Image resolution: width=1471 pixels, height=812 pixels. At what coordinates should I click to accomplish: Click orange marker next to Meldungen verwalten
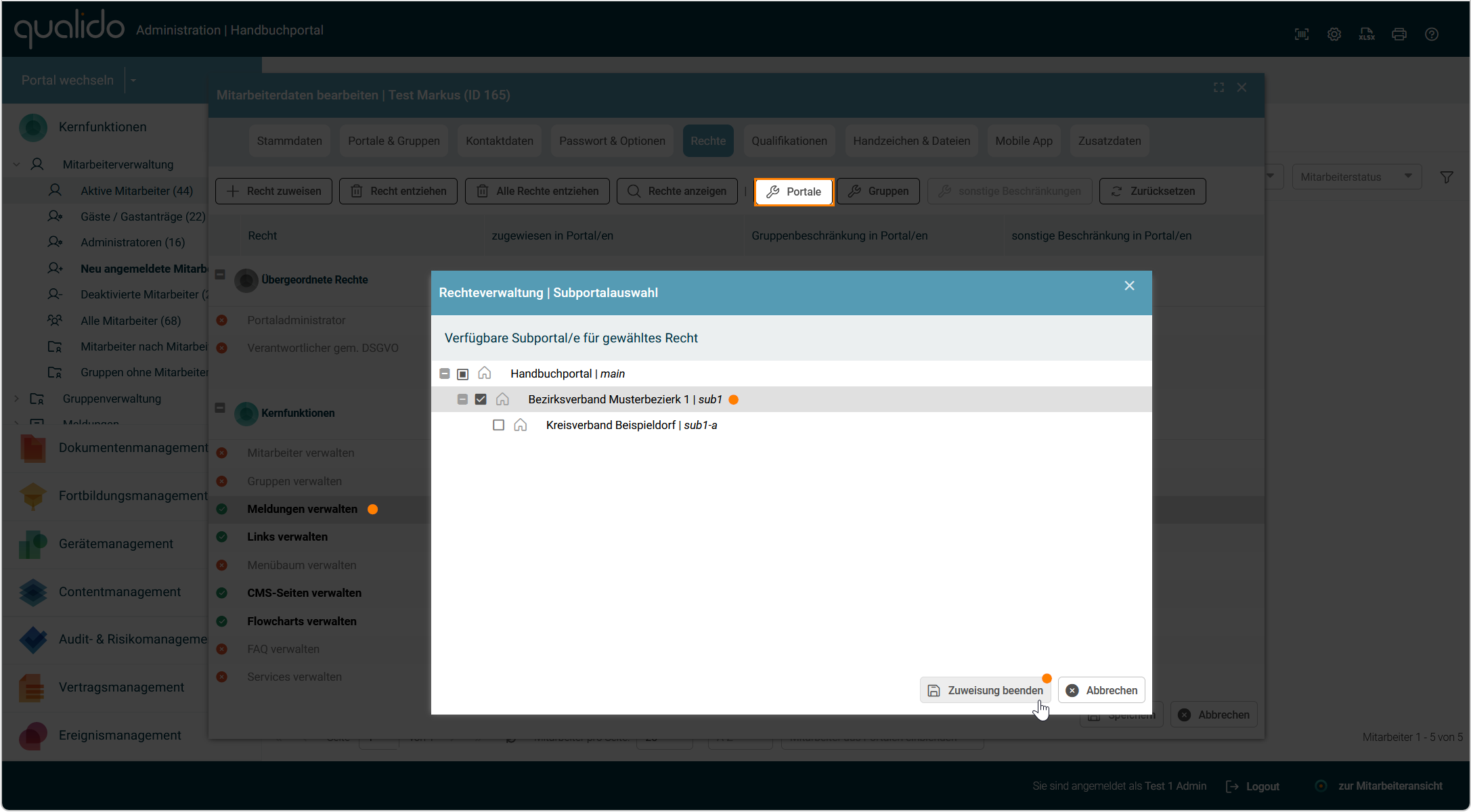click(x=372, y=509)
